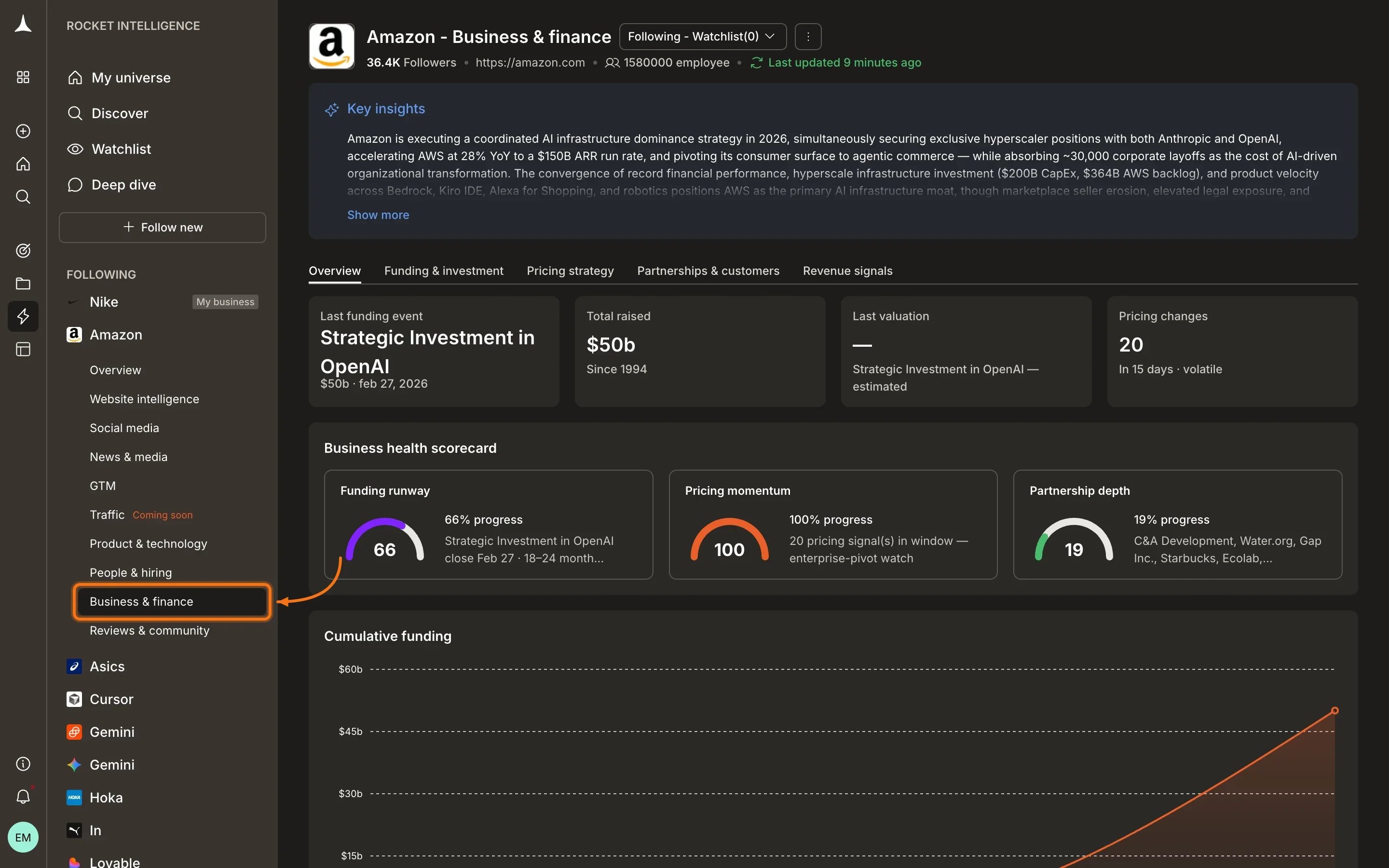Click the Partnership depth gauge showing 19
This screenshot has width=1389, height=868.
coord(1073,540)
